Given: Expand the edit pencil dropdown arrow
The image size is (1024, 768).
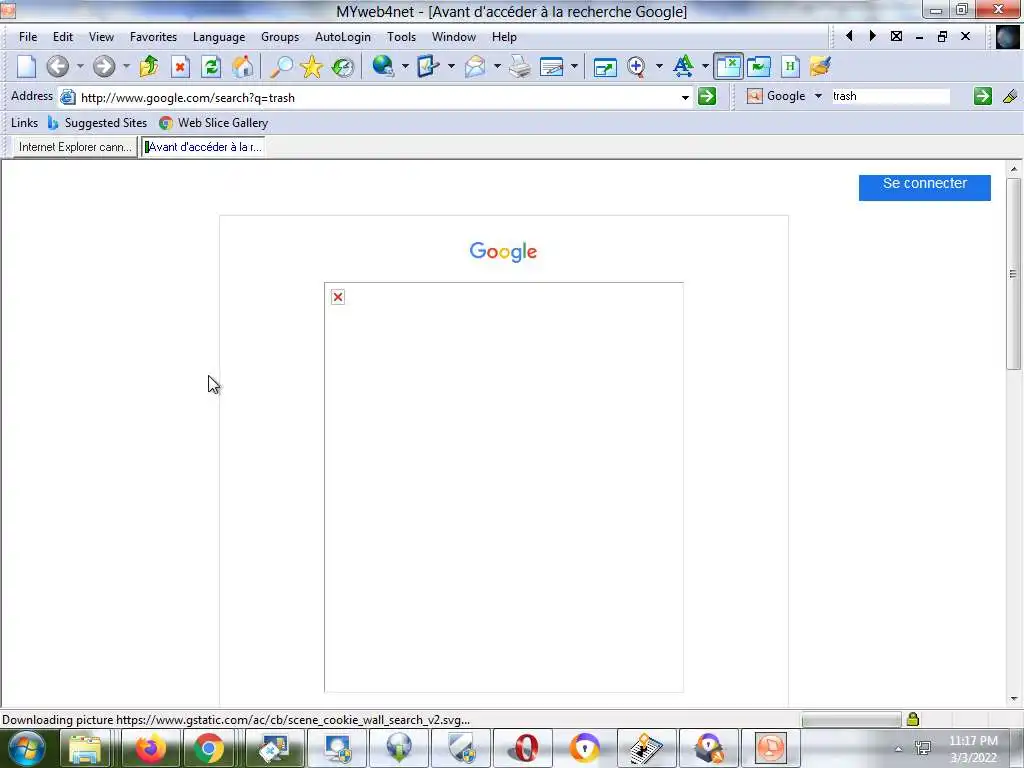Looking at the screenshot, I should [x=451, y=67].
